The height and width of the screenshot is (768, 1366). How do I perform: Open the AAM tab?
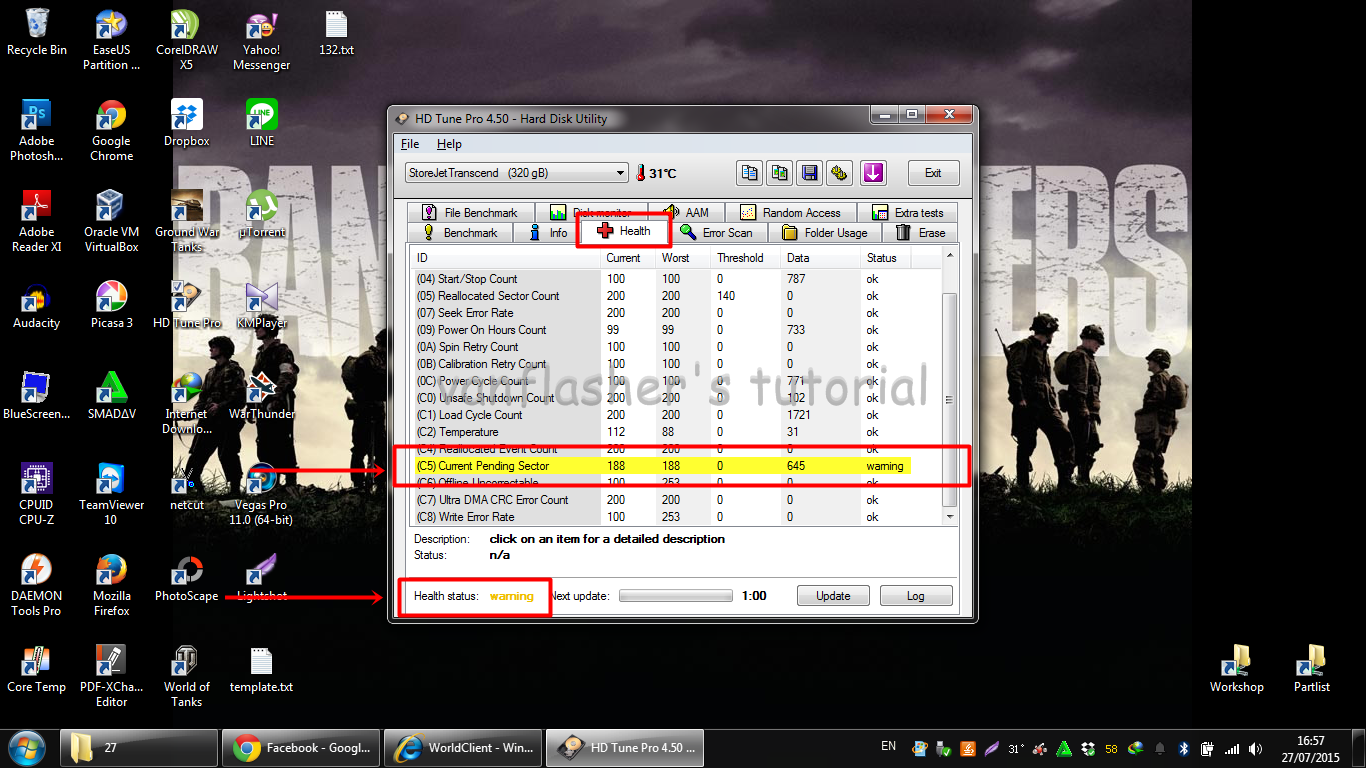(686, 213)
